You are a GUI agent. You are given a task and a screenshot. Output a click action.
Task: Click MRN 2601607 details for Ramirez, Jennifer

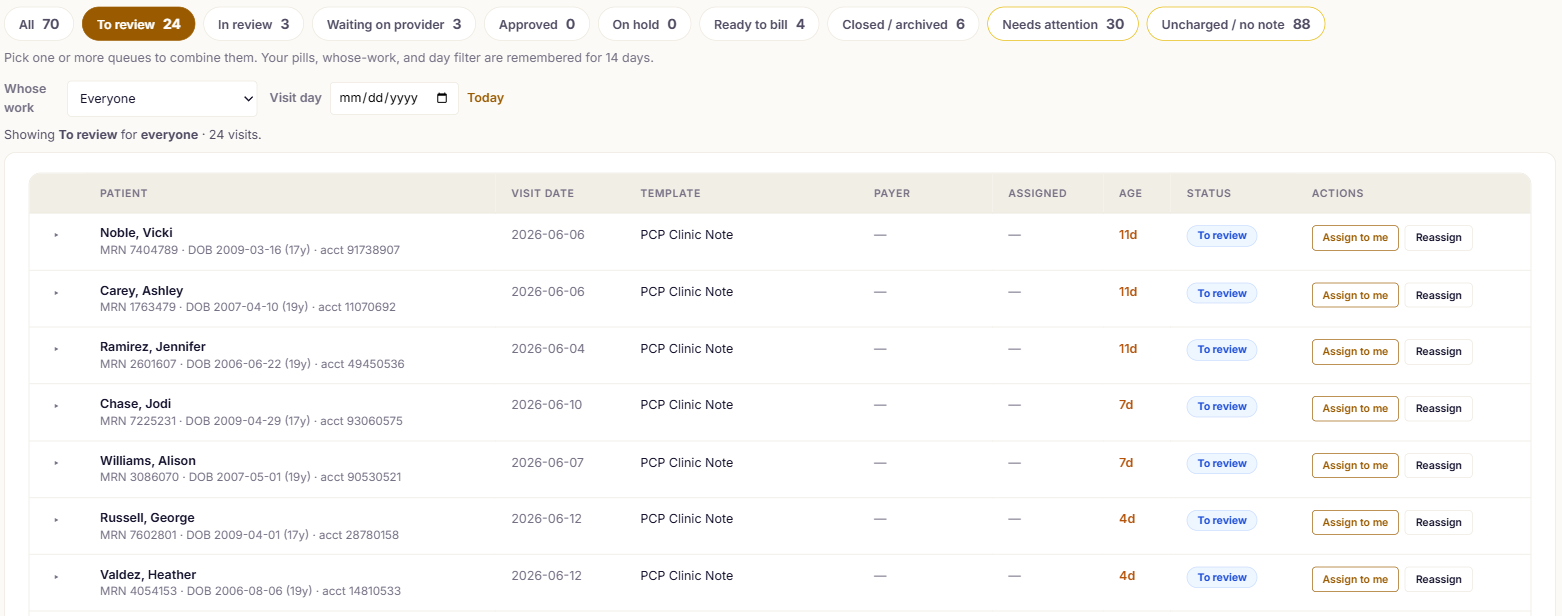[252, 364]
